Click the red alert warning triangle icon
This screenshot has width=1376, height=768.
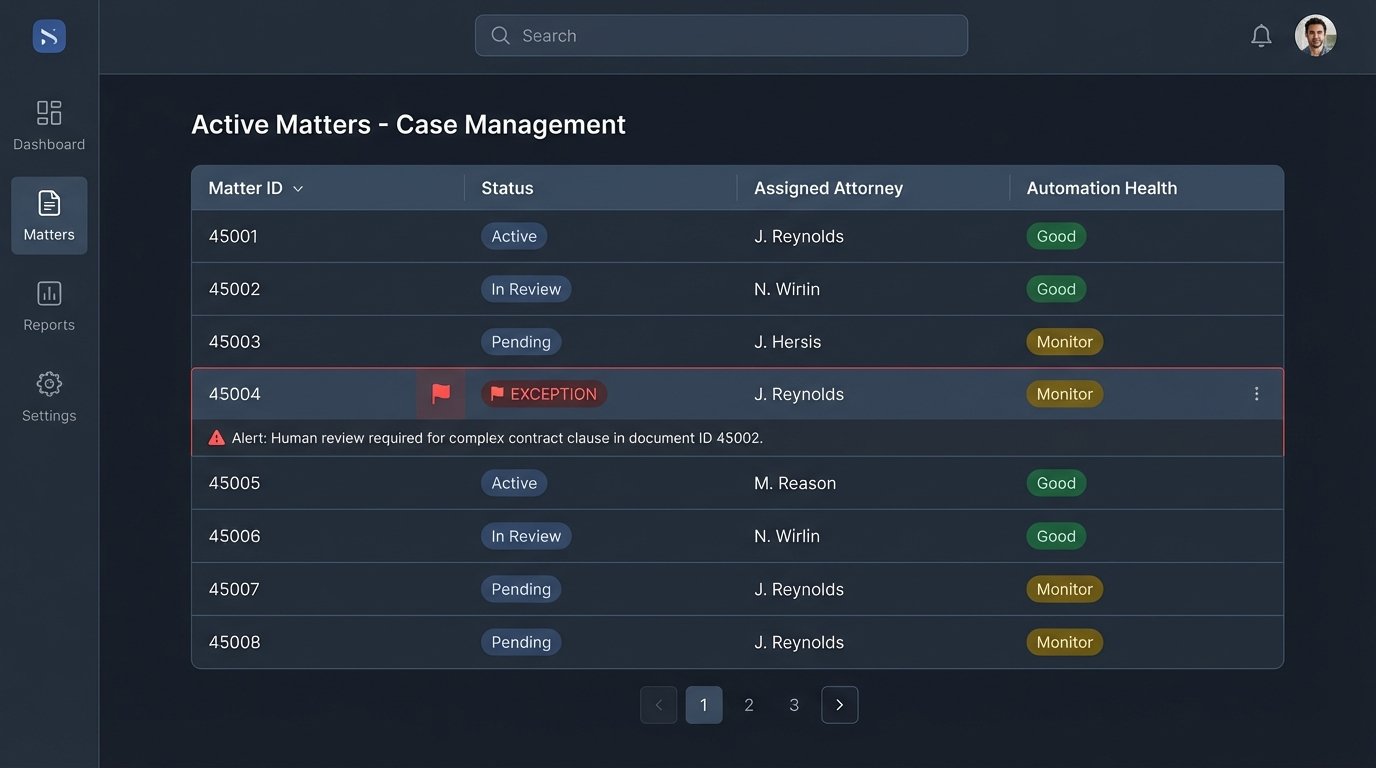coord(217,438)
